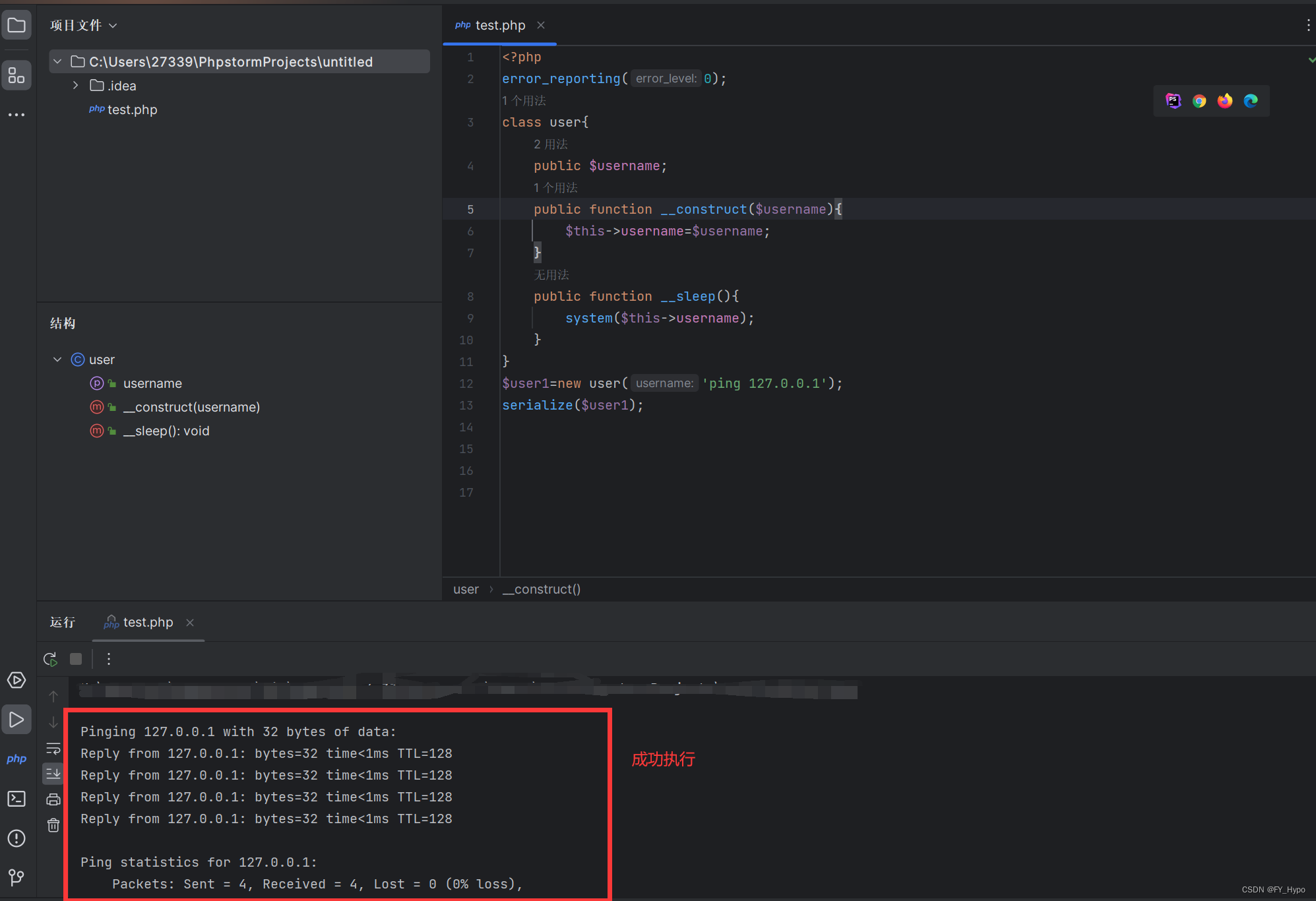Open the Structure tool window icon
This screenshot has width=1316, height=901.
tap(16, 75)
